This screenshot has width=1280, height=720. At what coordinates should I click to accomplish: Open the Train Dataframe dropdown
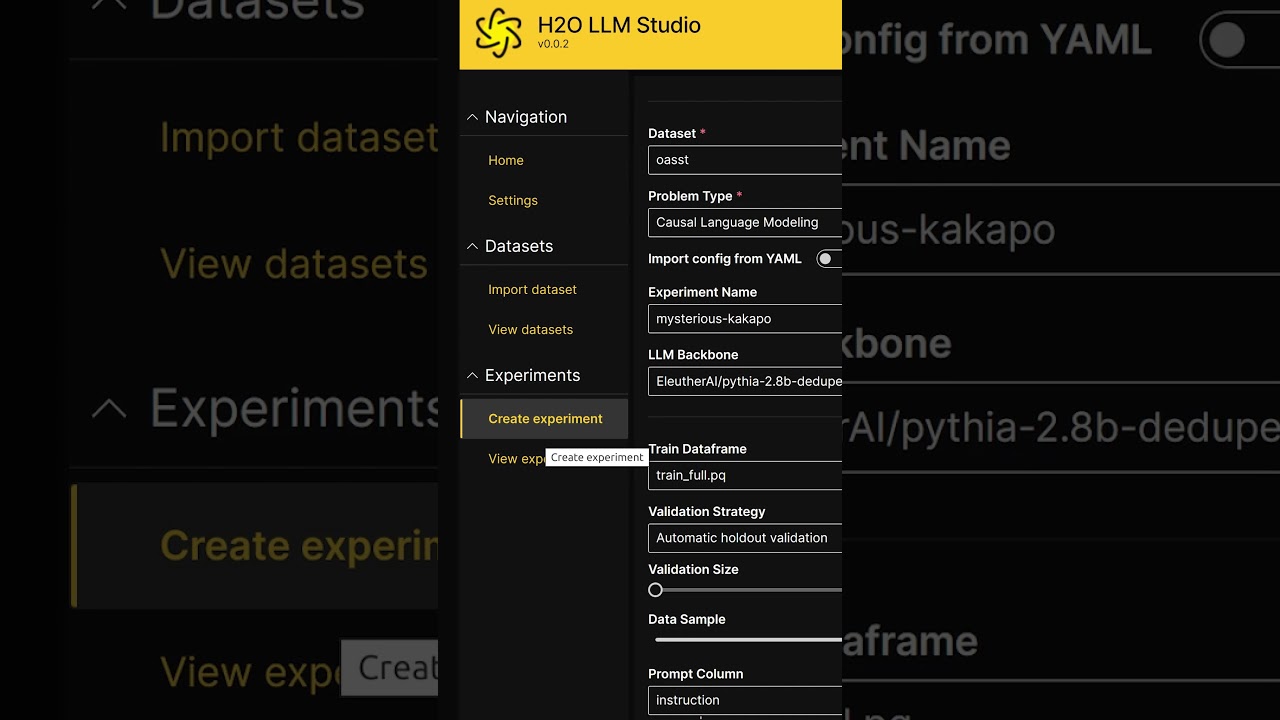click(x=745, y=475)
